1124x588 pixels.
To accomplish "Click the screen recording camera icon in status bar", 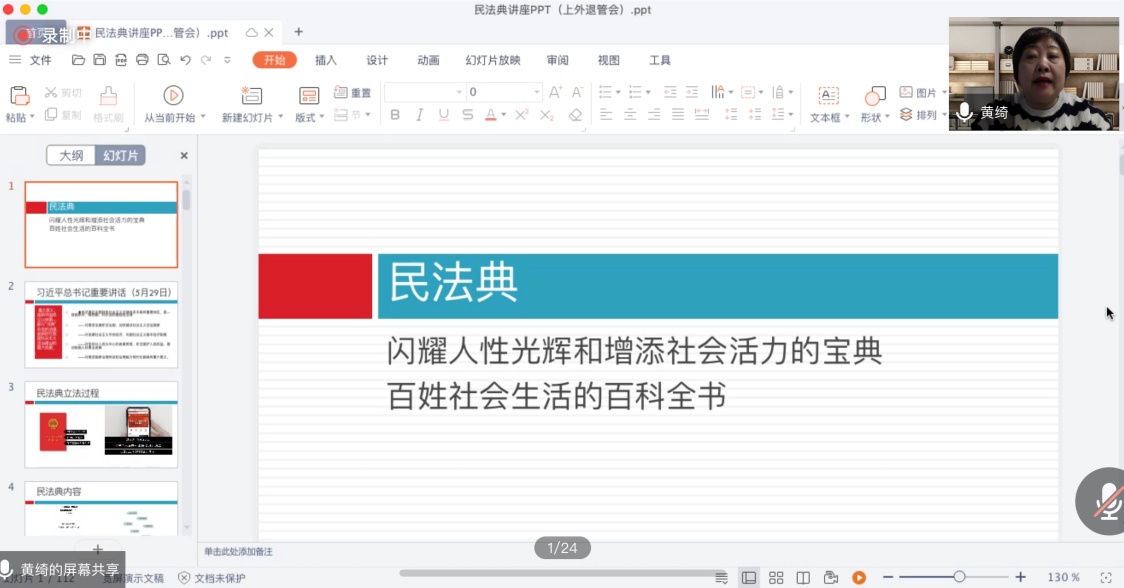I will [x=831, y=577].
